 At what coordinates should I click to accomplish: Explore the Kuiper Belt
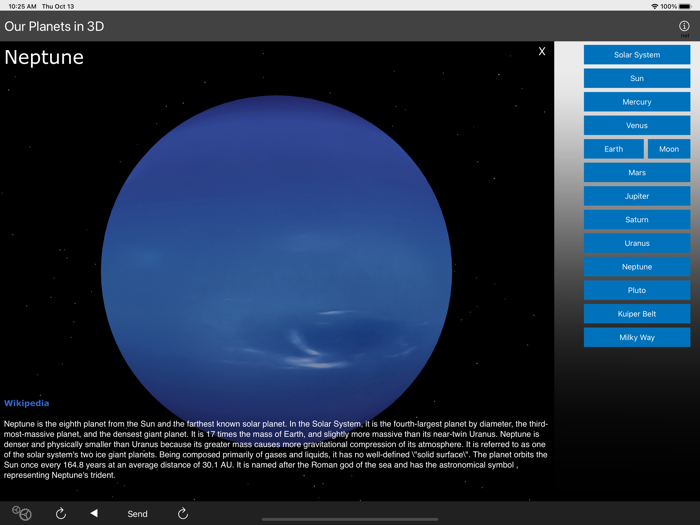click(637, 314)
